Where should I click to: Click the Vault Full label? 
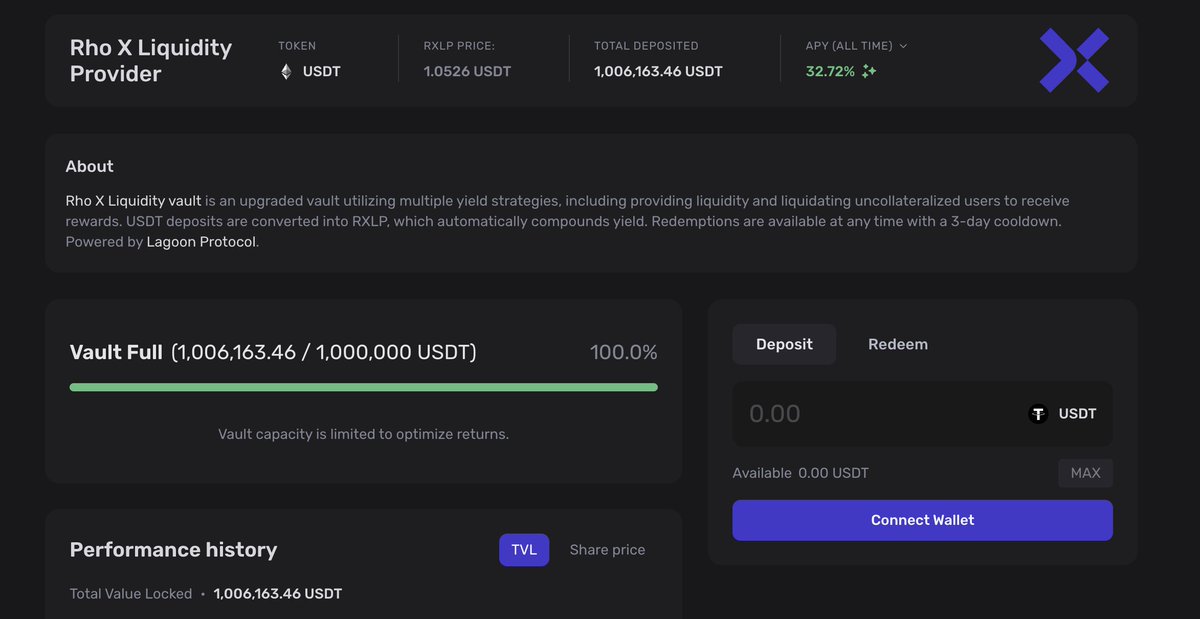116,352
